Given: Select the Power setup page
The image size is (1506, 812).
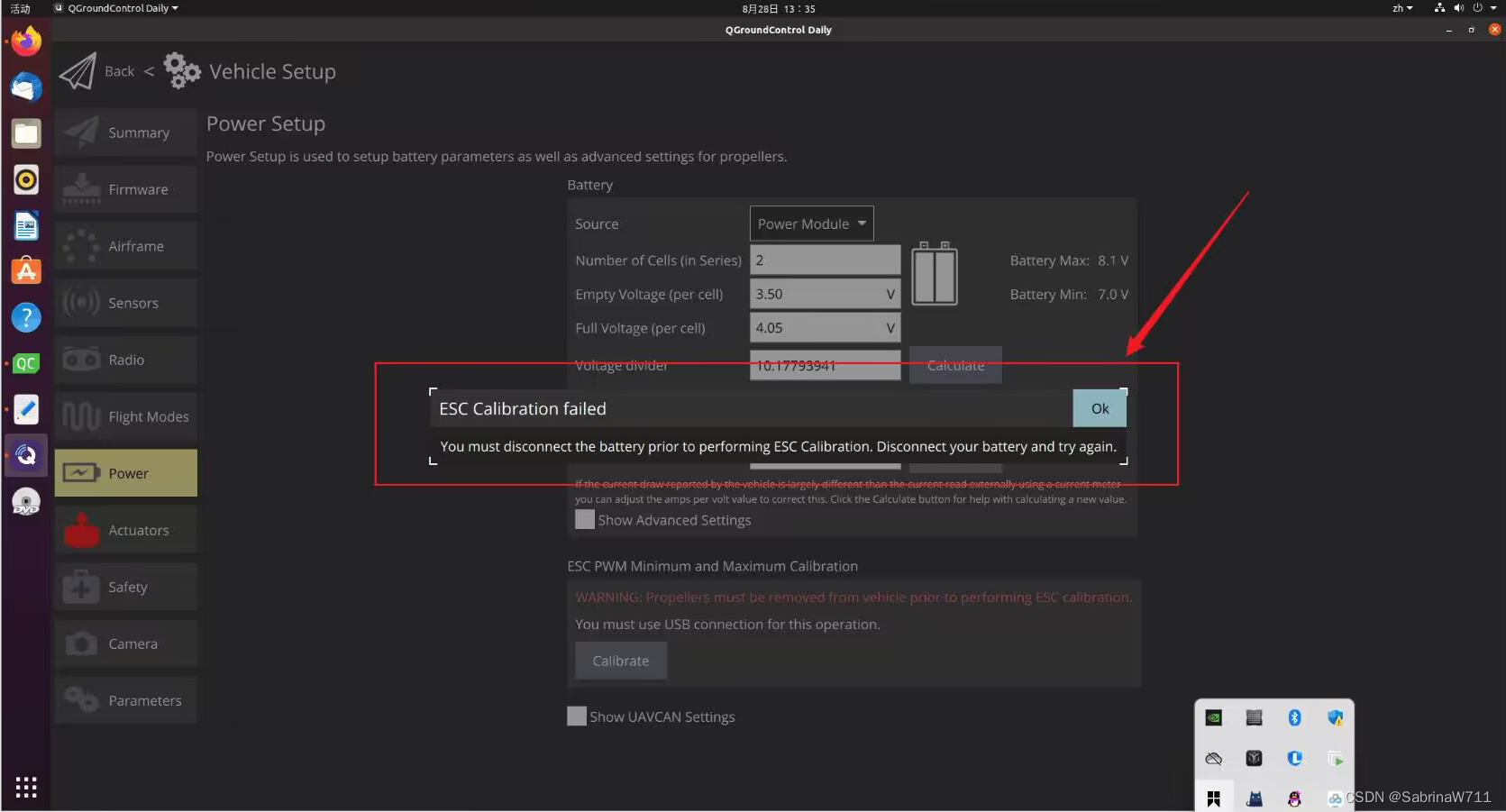Looking at the screenshot, I should click(126, 473).
